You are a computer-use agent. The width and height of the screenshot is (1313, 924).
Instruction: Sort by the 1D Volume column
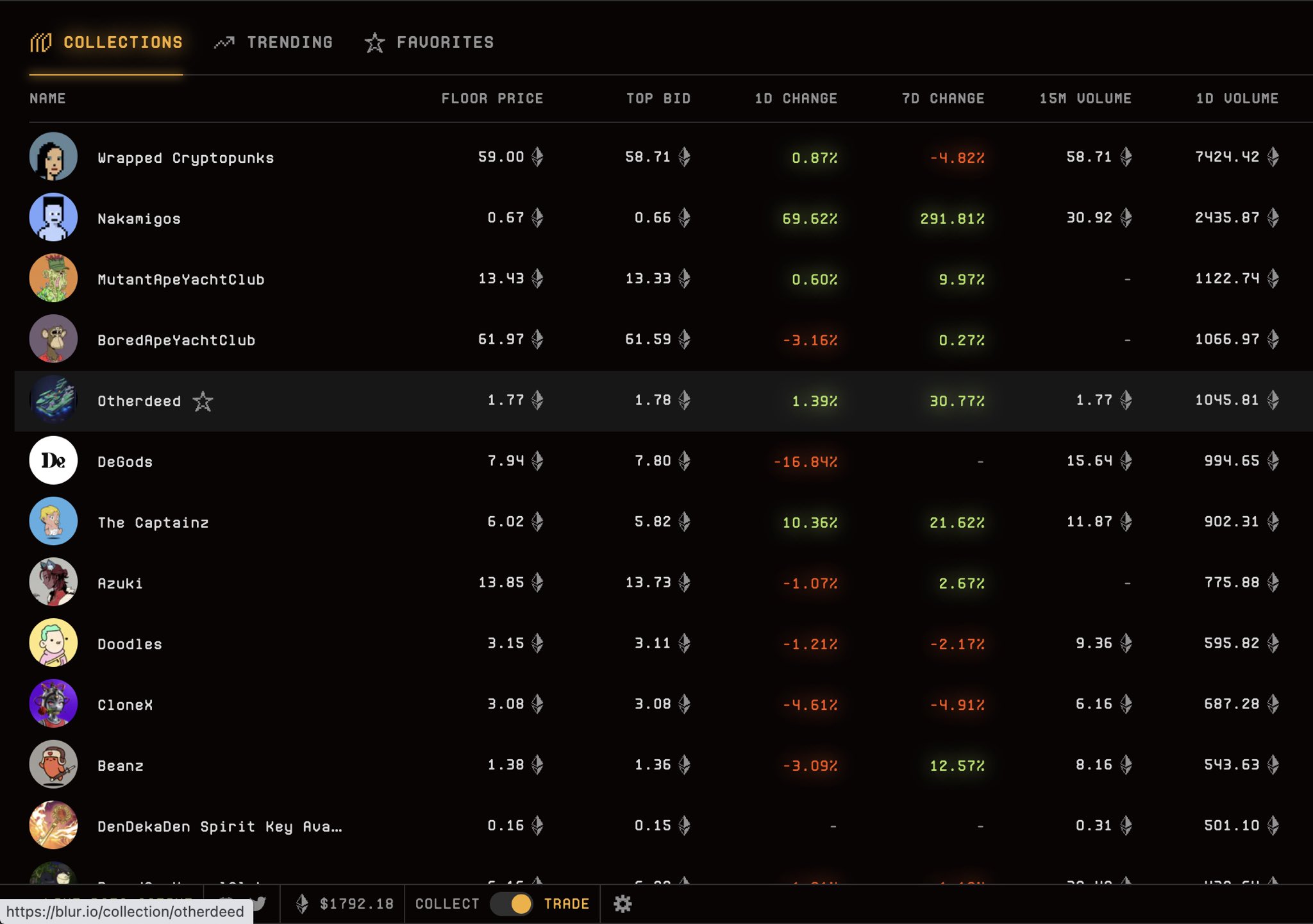[x=1237, y=99]
